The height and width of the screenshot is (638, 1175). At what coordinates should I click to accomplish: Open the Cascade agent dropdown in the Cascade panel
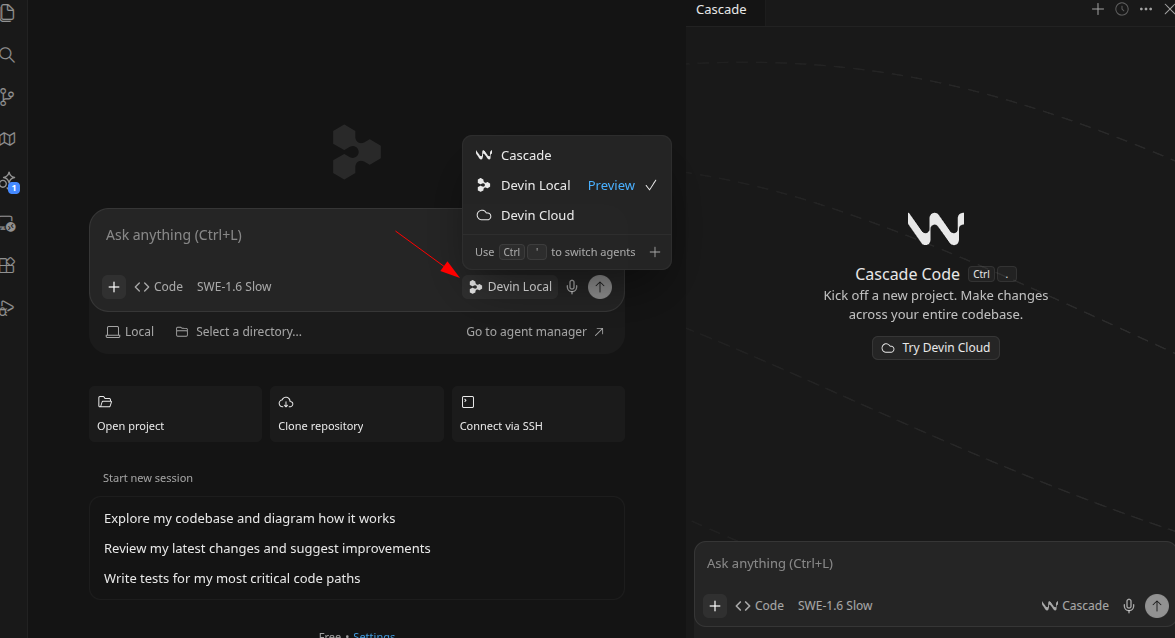coord(1075,606)
